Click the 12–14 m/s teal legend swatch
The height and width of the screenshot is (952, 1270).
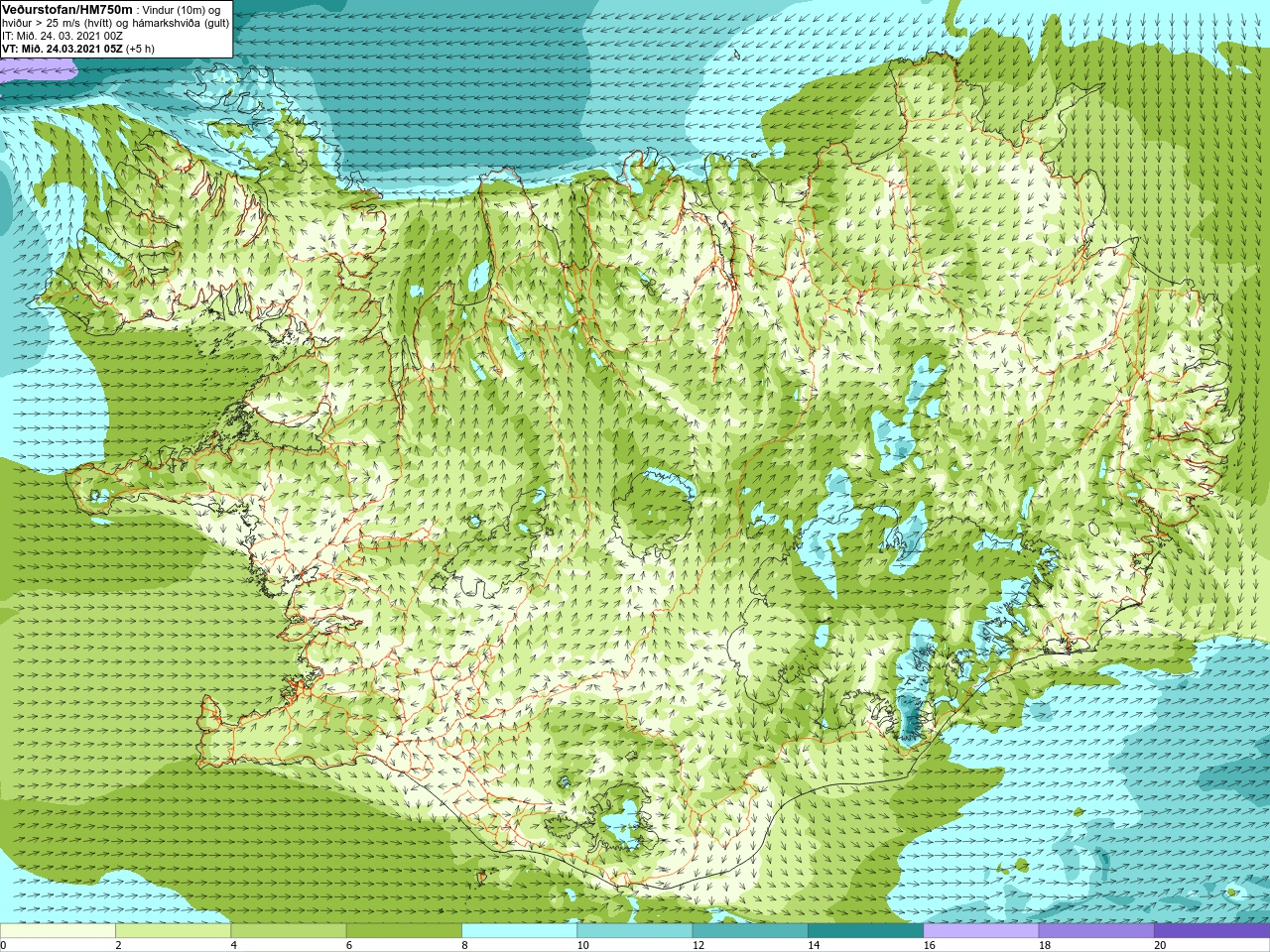[x=749, y=931]
